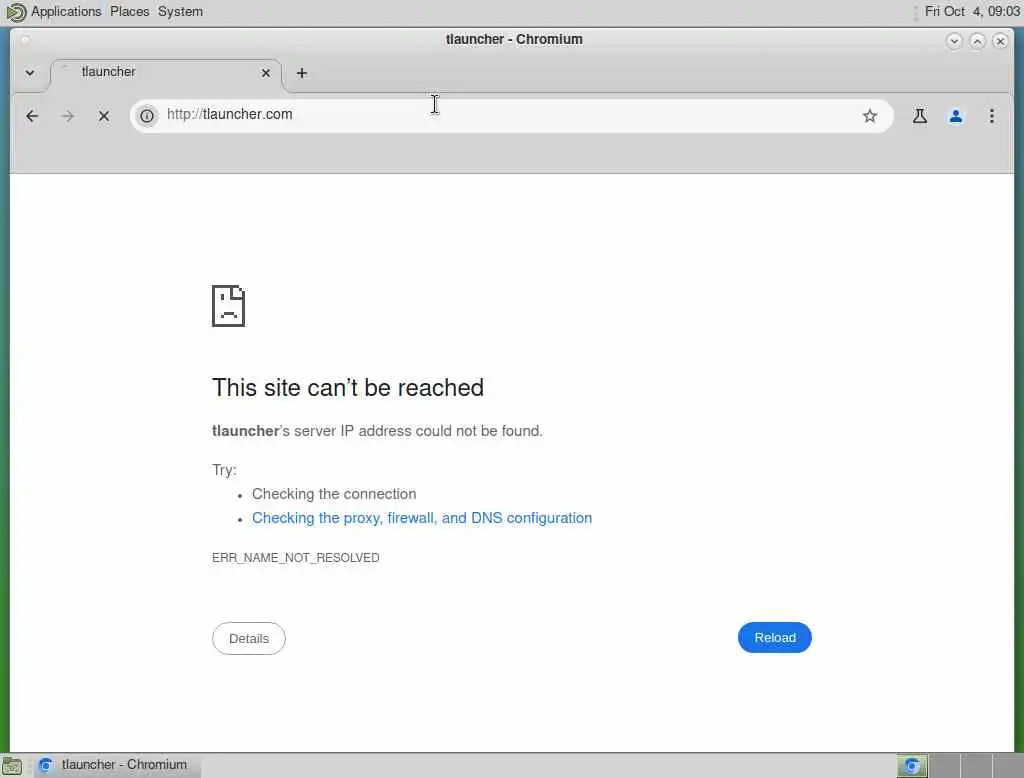Click the 'Checking the connection' text
Screen dimensions: 1024x778
(x=334, y=494)
